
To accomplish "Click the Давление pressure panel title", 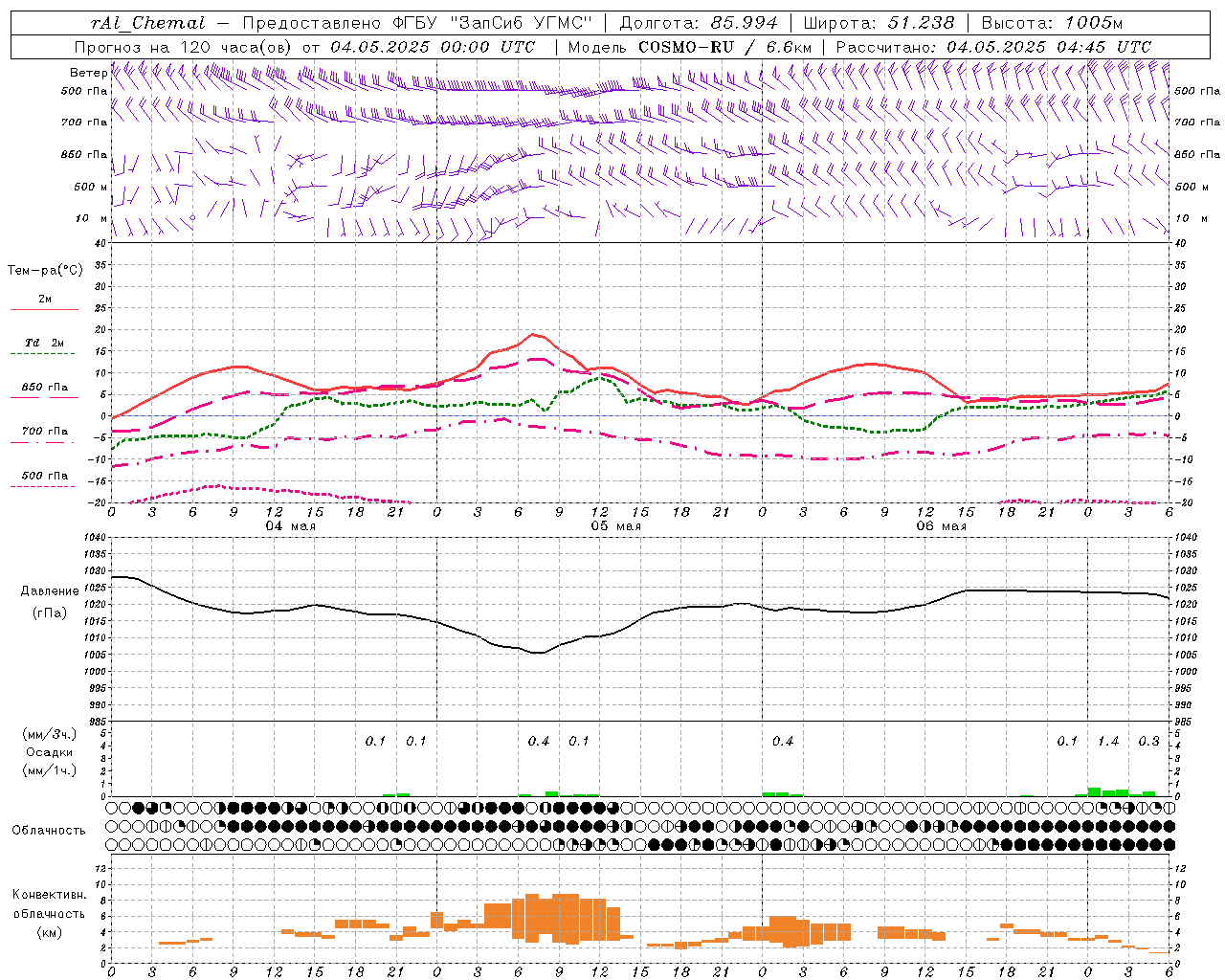I will click(x=50, y=590).
